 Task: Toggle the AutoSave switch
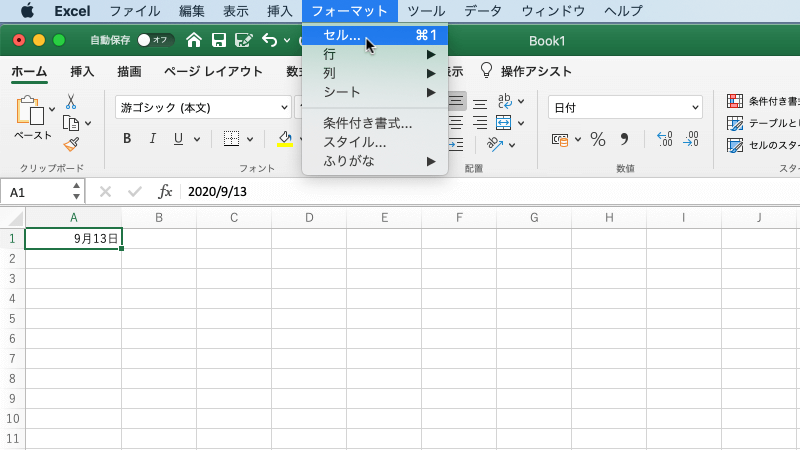tap(156, 40)
